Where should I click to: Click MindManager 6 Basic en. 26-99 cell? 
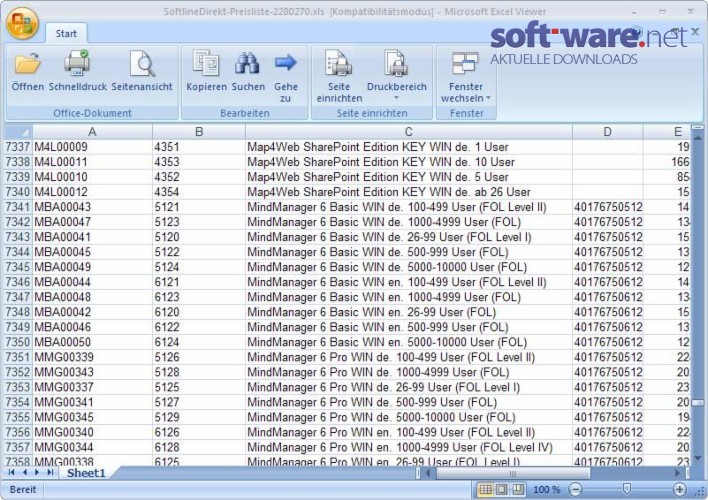point(408,312)
